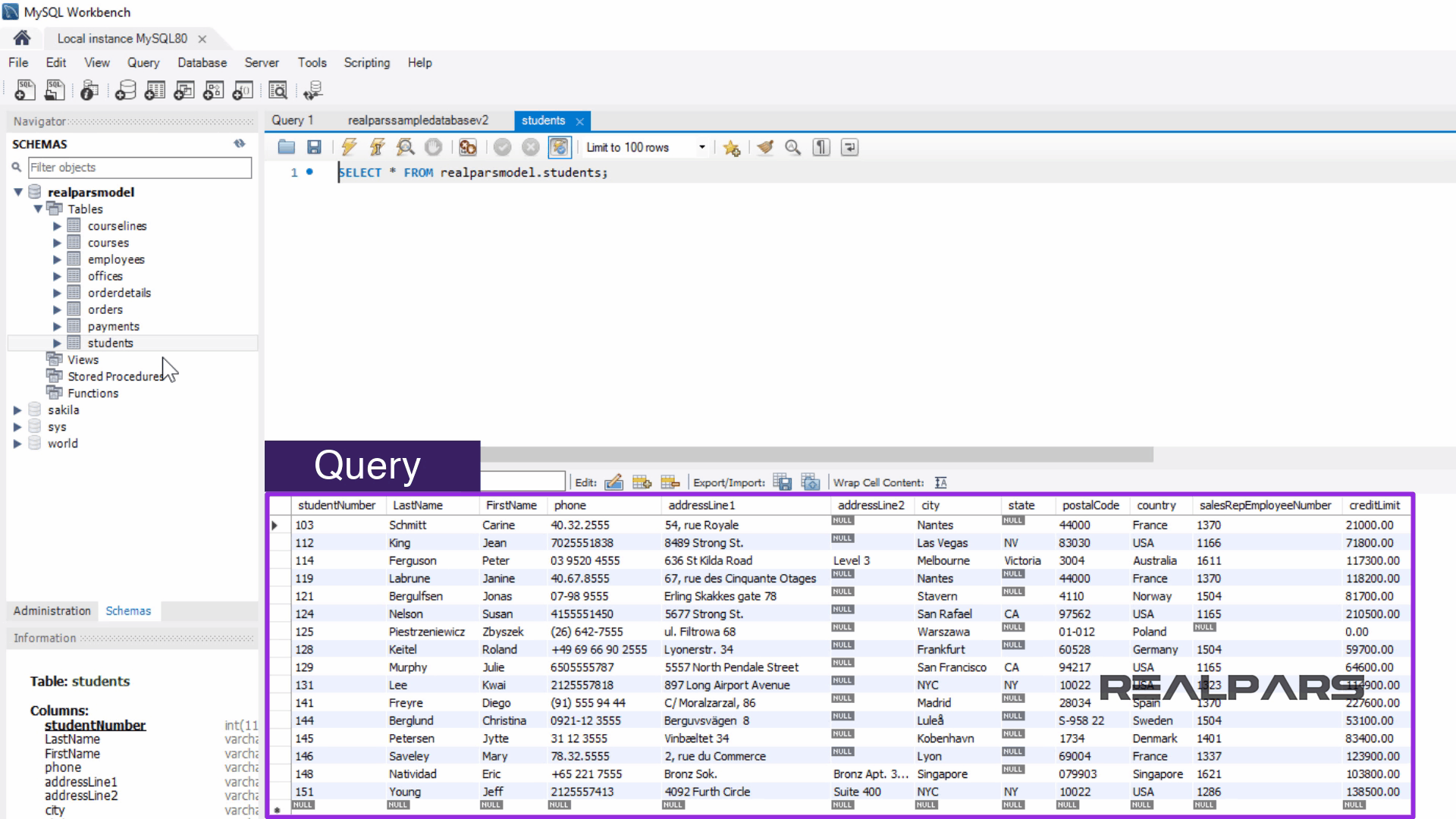Screen dimensions: 1456x819
Task: Toggle Wrap Cell Content button
Action: pyautogui.click(x=940, y=482)
